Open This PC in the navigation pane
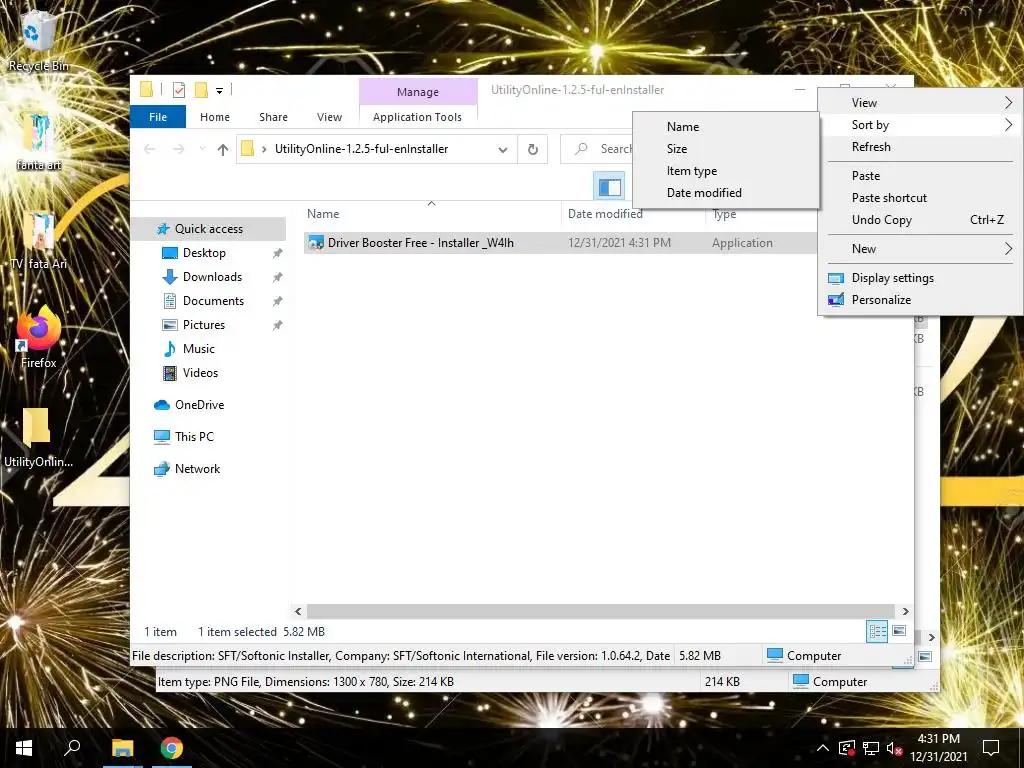Viewport: 1024px width, 768px height. coord(194,437)
